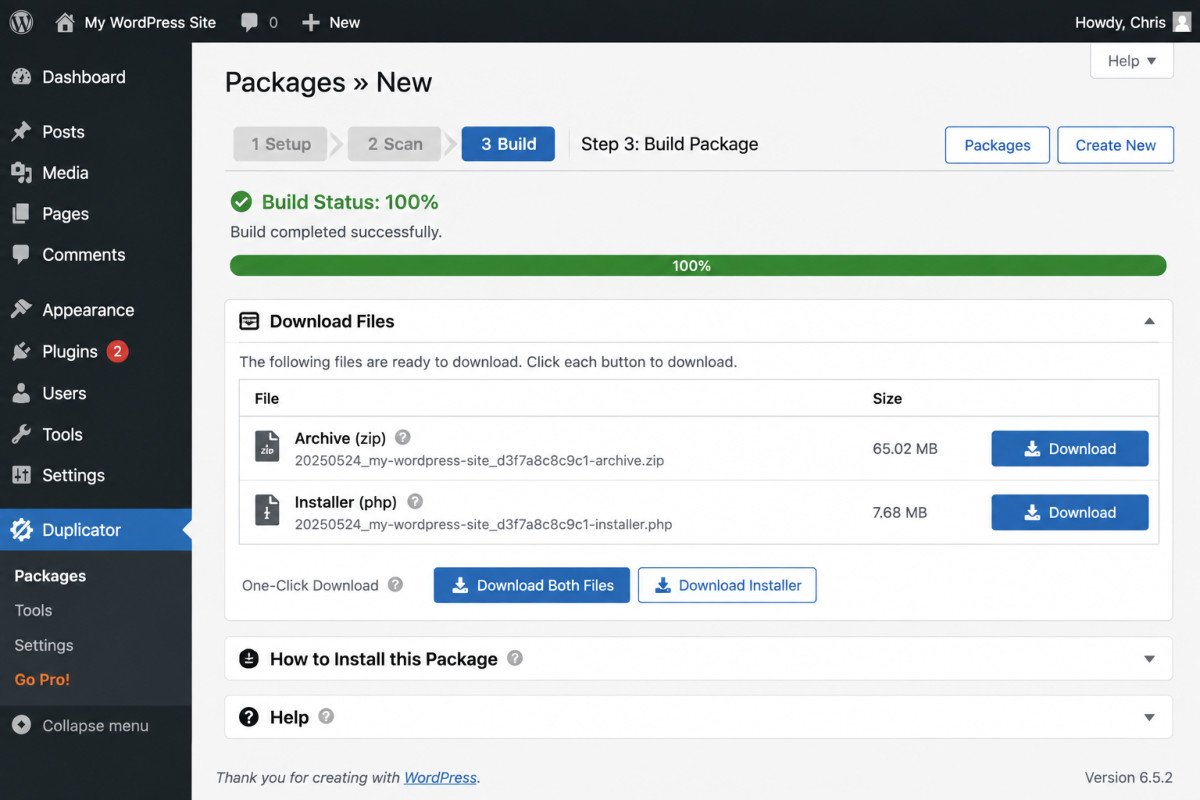
Task: Click help question mark beside Archive (zip)
Action: click(x=403, y=437)
